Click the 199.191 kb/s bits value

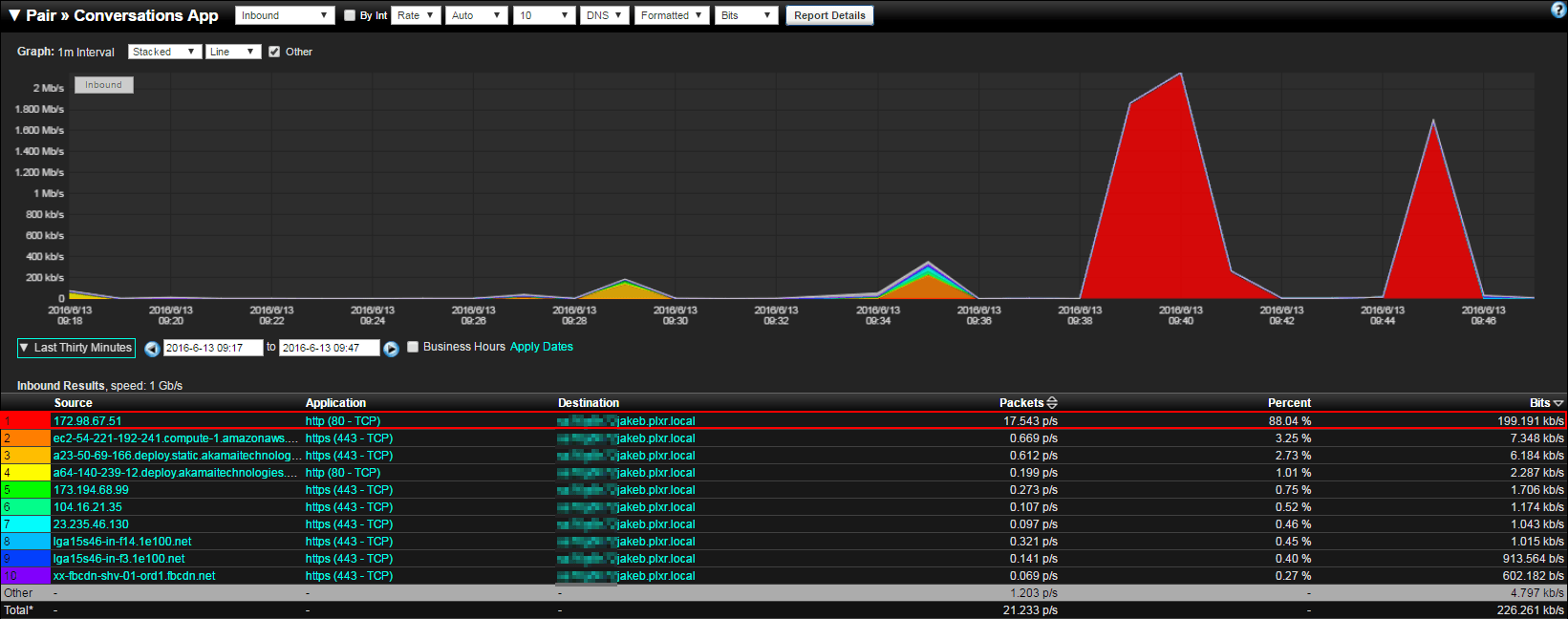[x=1531, y=421]
